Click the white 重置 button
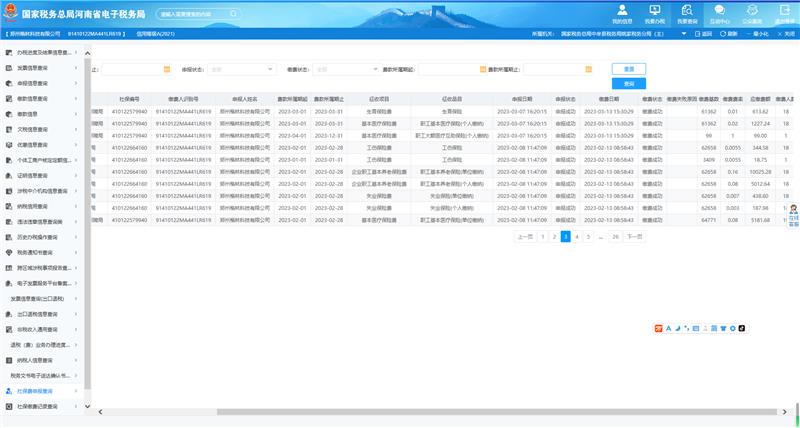The width and height of the screenshot is (800, 428). [628, 69]
